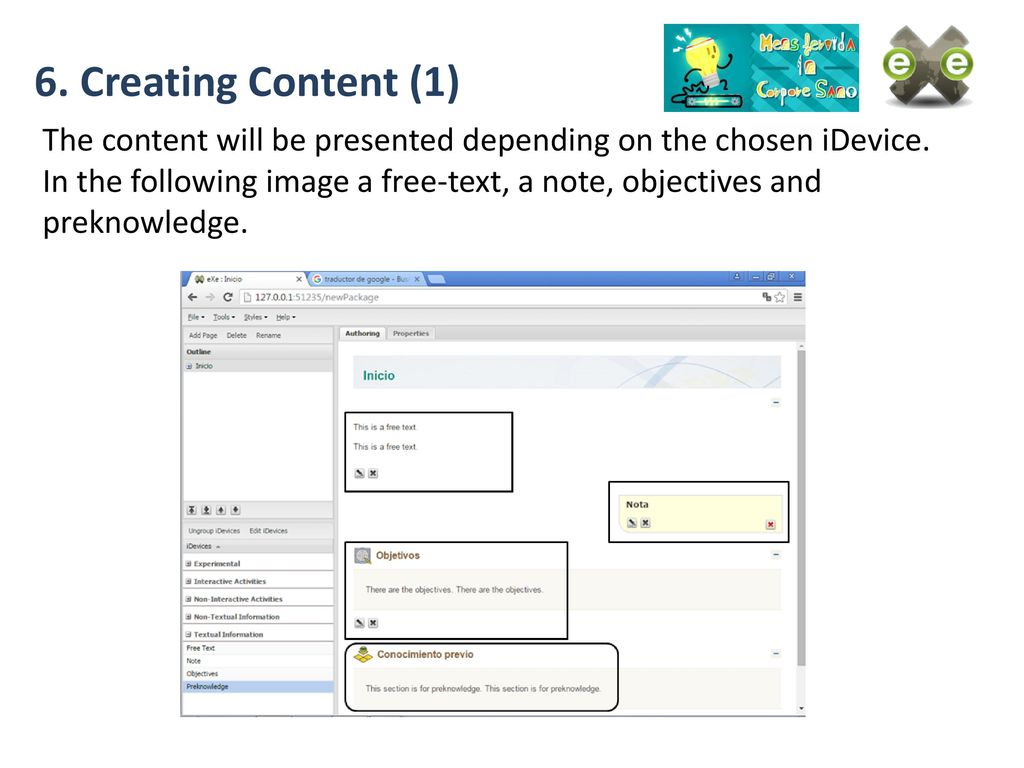Viewport: 1024px width, 768px height.
Task: Select Free Text iDevice
Action: [258, 648]
